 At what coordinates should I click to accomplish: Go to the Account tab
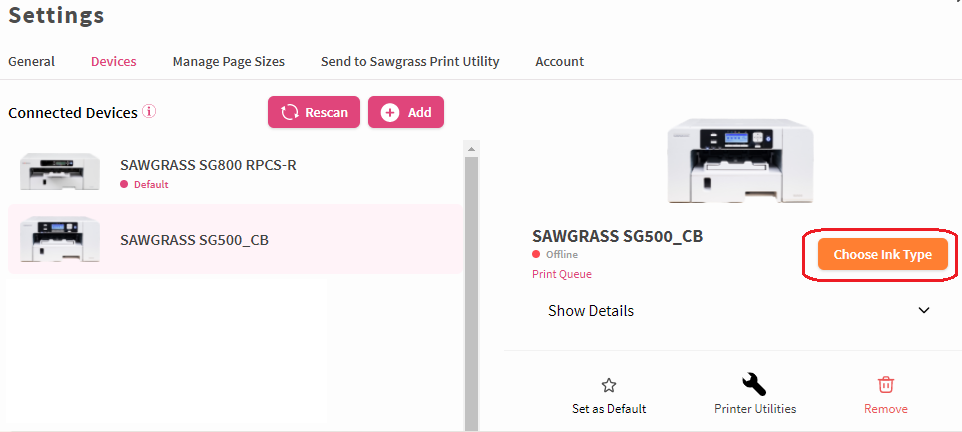point(560,61)
